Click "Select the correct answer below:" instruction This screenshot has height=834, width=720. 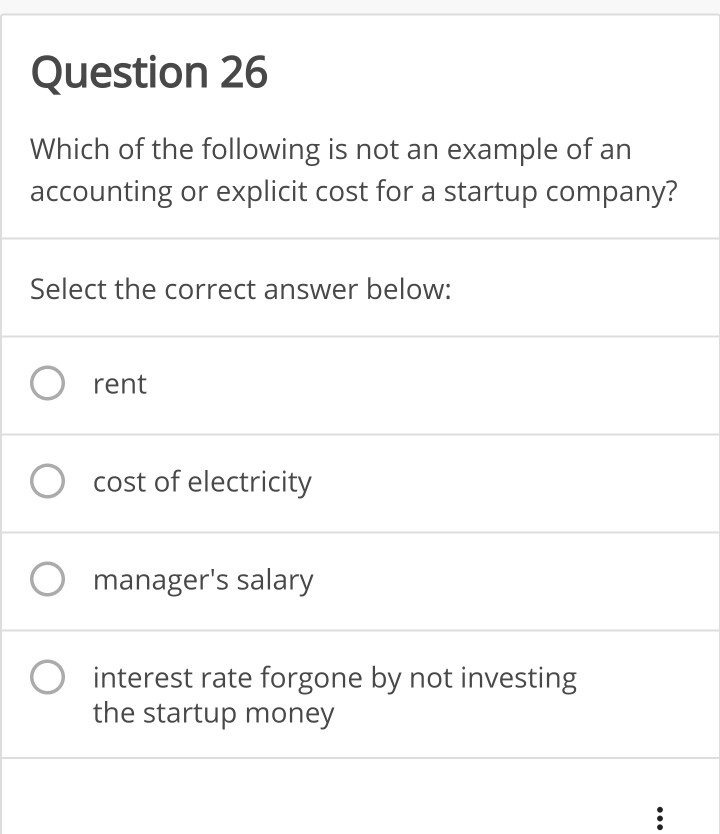240,290
